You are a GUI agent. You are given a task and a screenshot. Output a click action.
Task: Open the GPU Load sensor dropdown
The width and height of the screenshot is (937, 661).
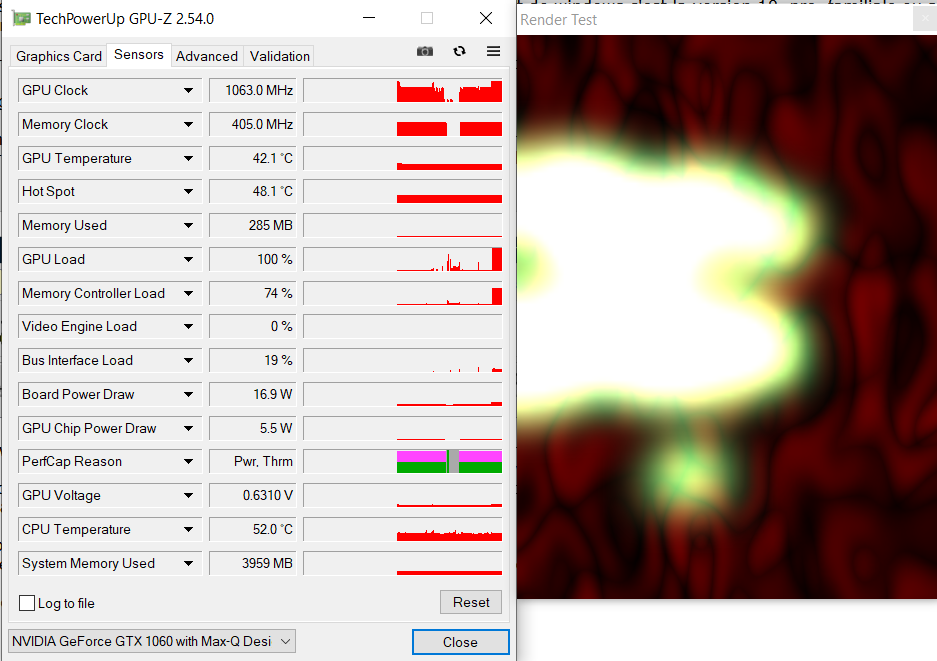(x=188, y=259)
